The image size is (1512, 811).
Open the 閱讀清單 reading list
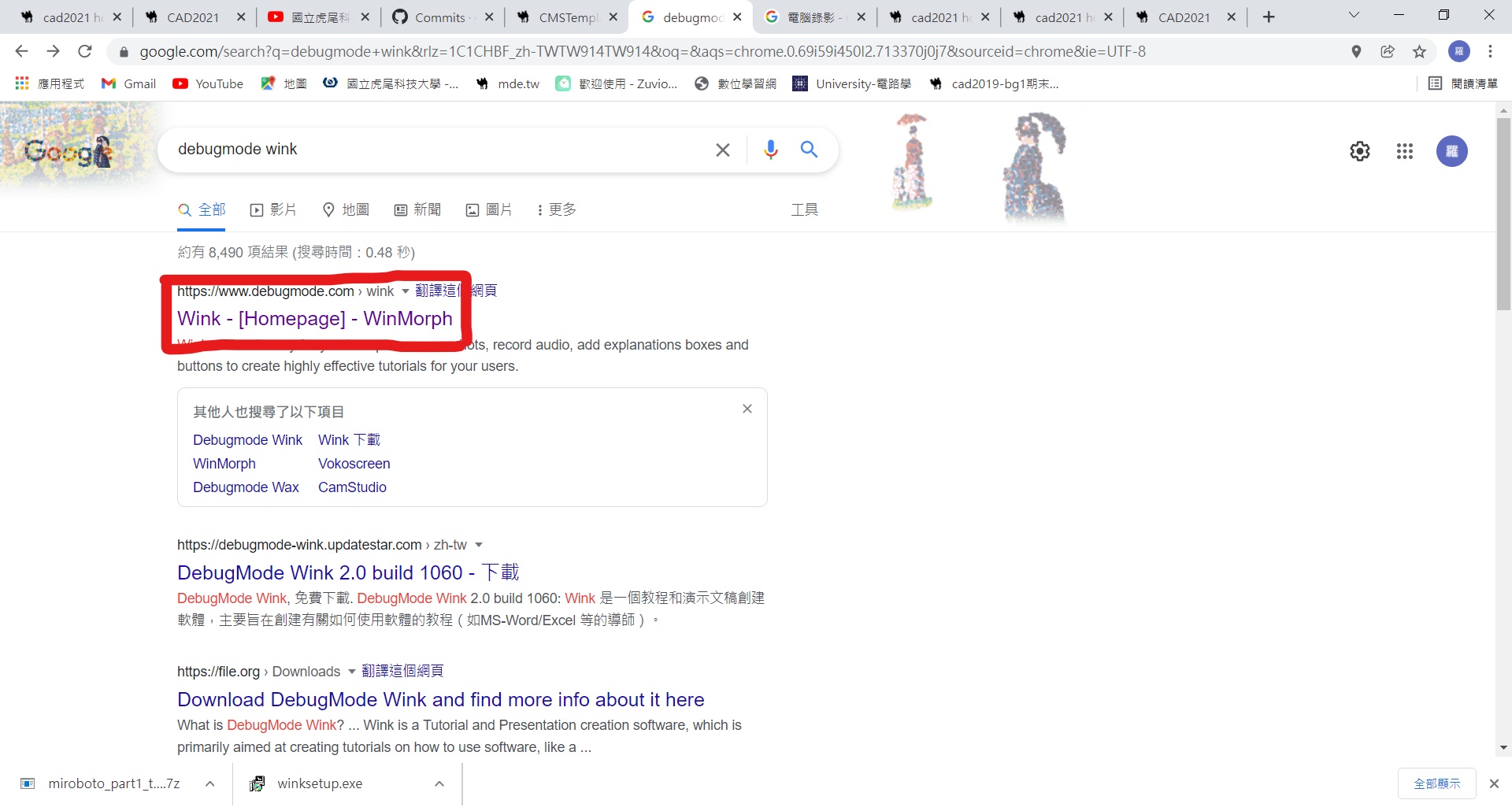(1462, 83)
